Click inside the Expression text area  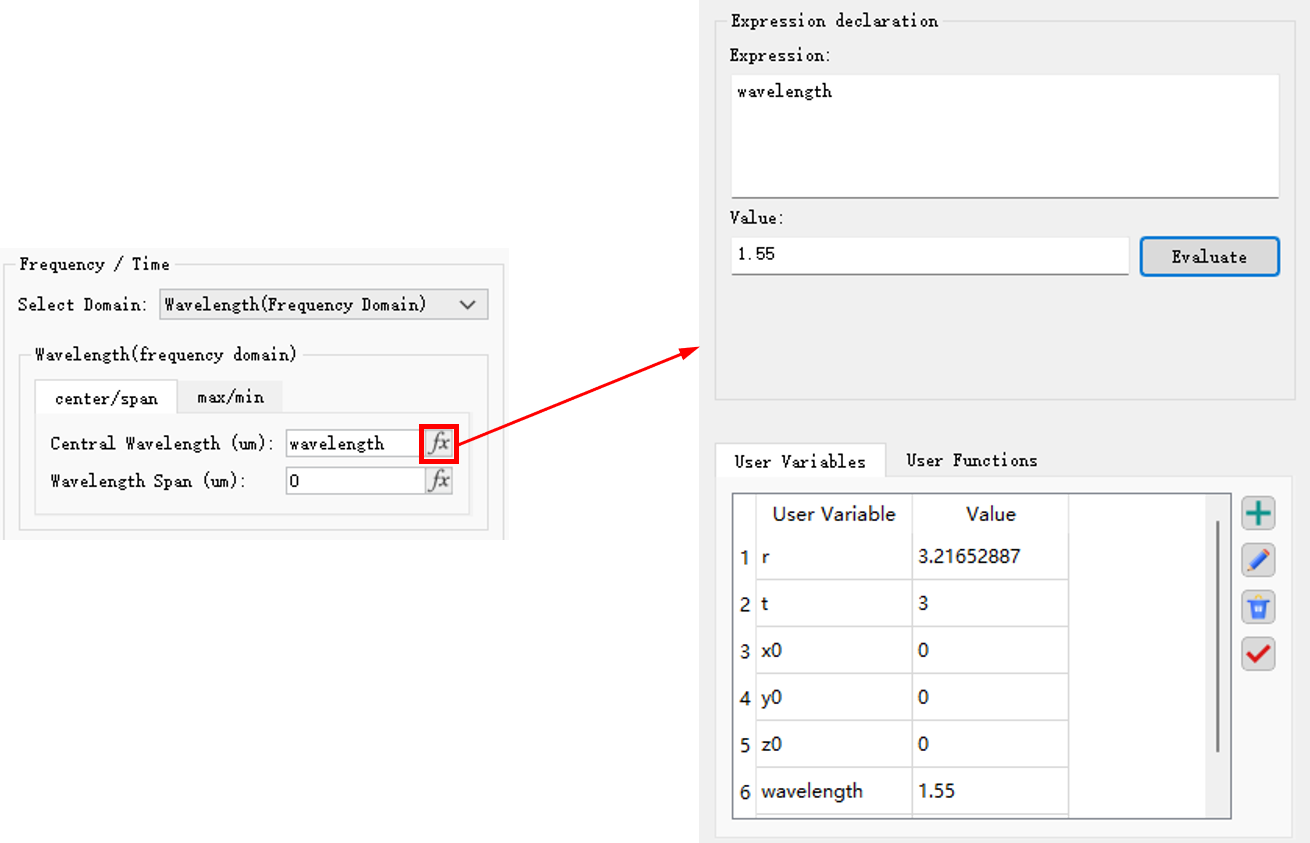pos(1005,136)
